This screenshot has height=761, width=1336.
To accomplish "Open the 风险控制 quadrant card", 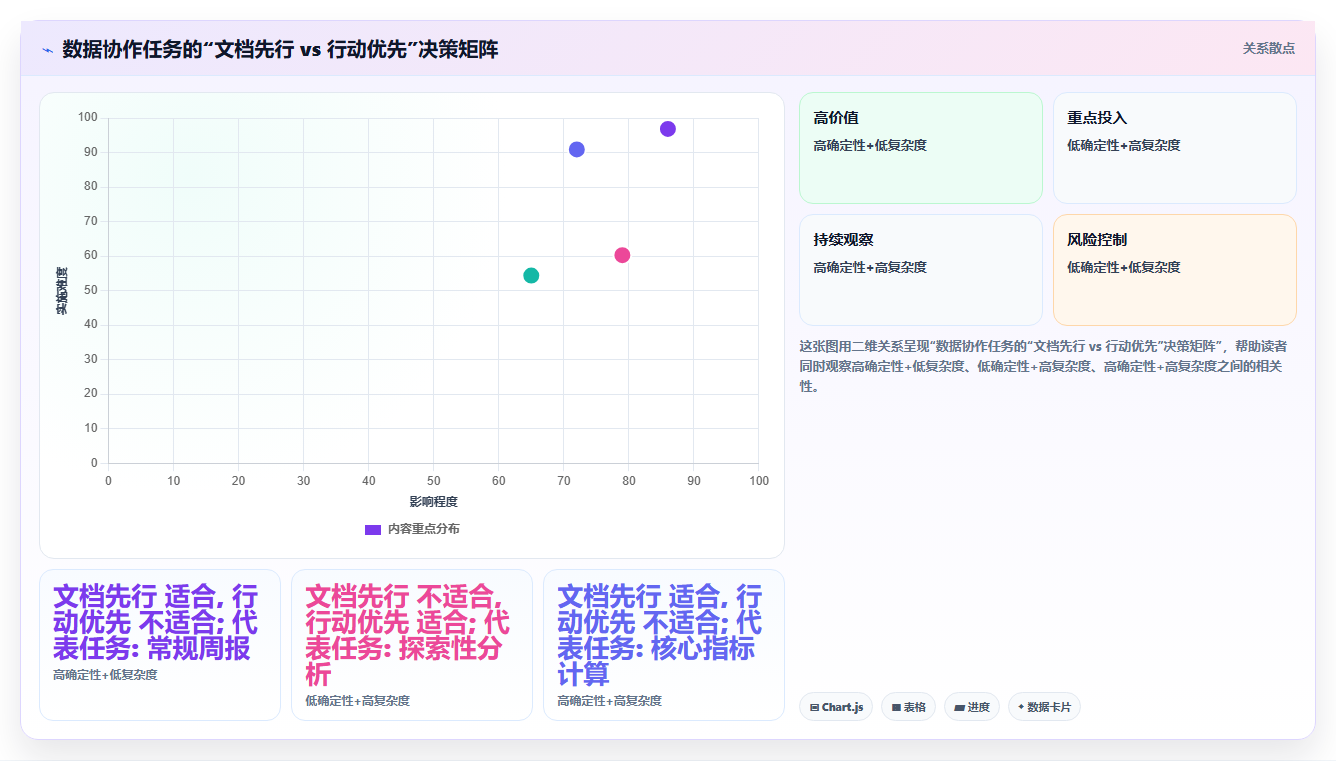I will (x=1175, y=270).
